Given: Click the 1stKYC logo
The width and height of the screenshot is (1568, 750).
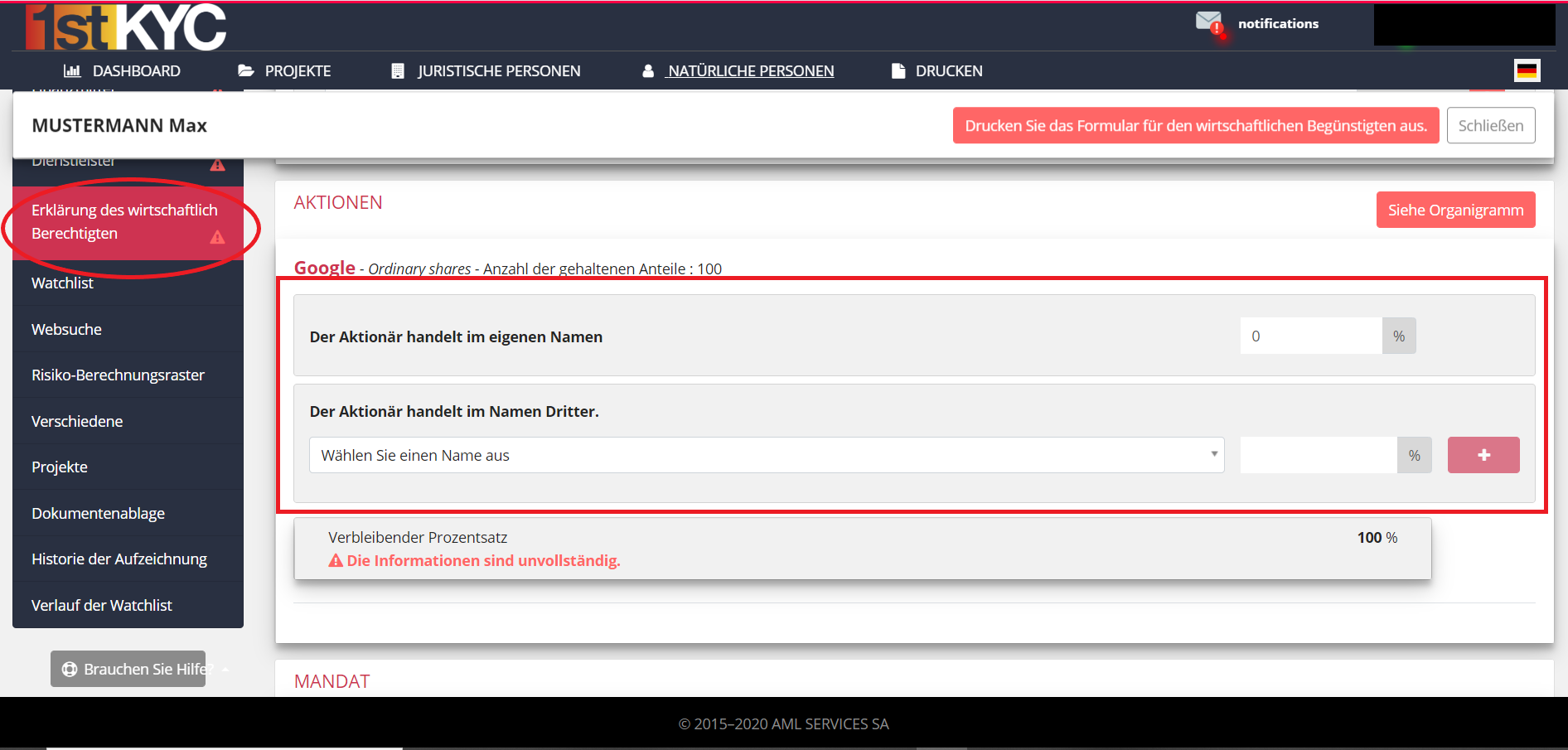Looking at the screenshot, I should 126,27.
